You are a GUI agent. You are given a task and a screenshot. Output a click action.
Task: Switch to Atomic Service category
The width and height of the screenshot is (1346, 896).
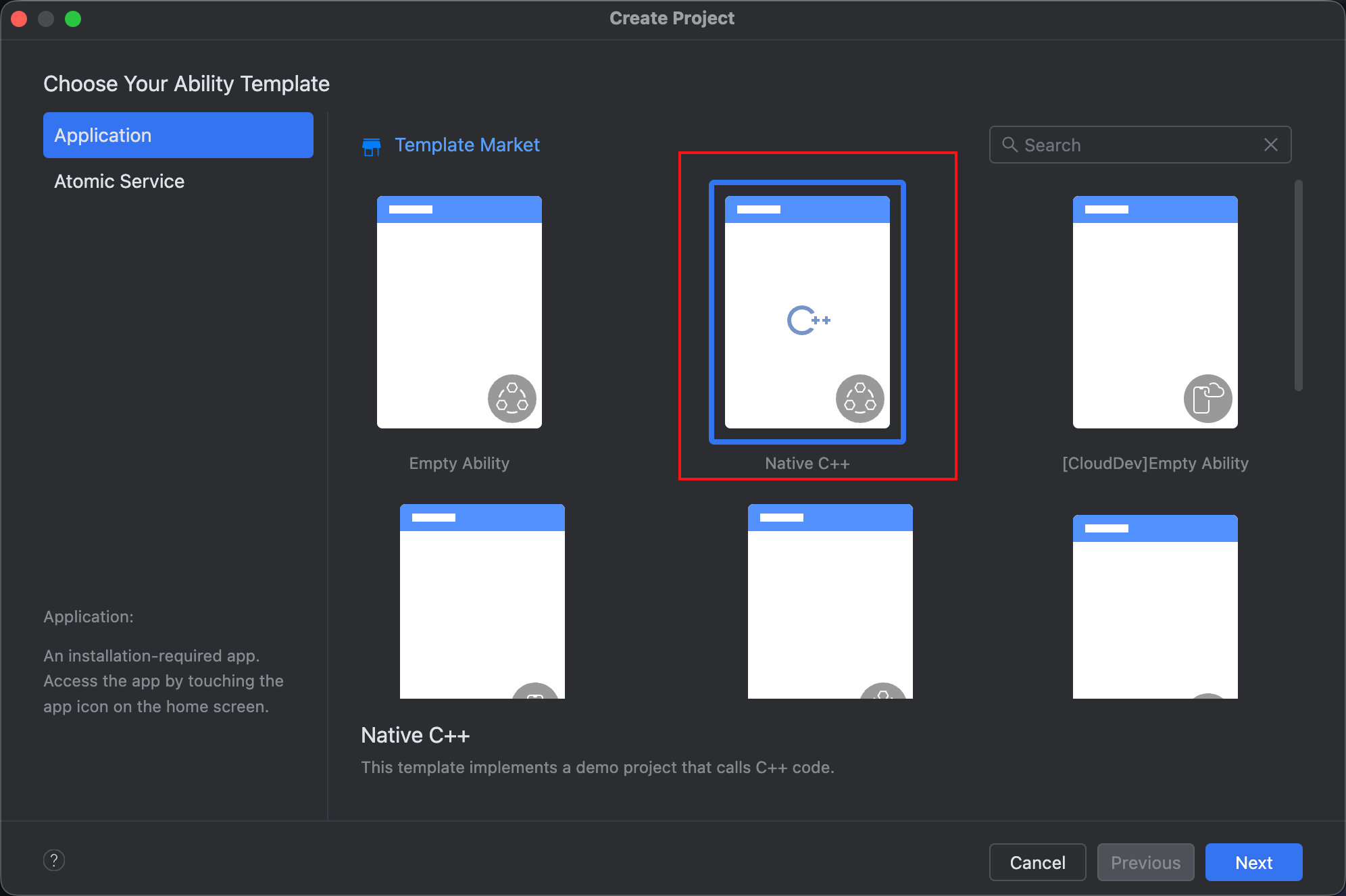(120, 181)
